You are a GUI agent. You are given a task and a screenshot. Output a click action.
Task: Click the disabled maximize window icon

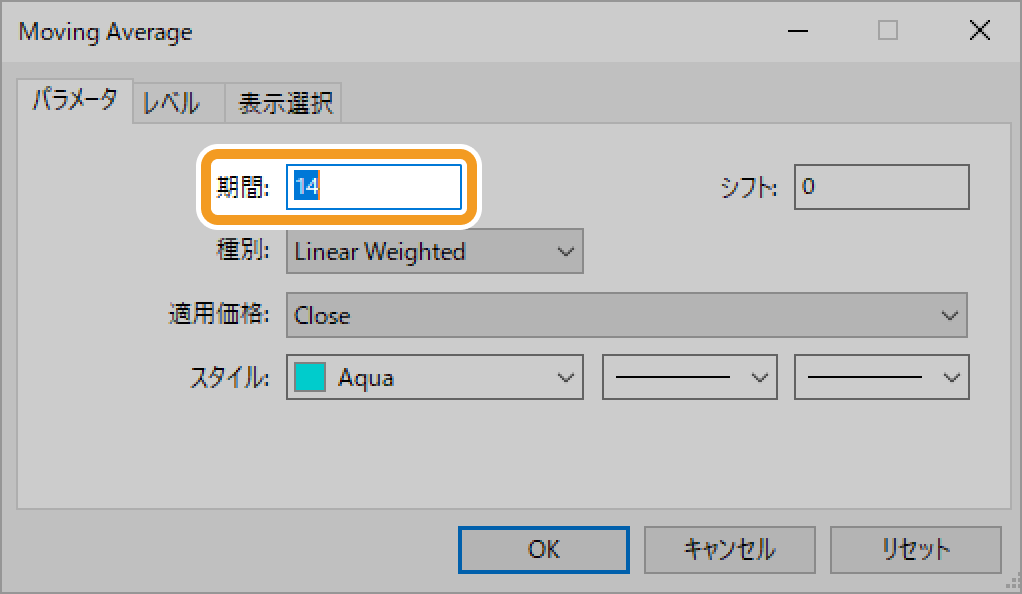point(888,32)
